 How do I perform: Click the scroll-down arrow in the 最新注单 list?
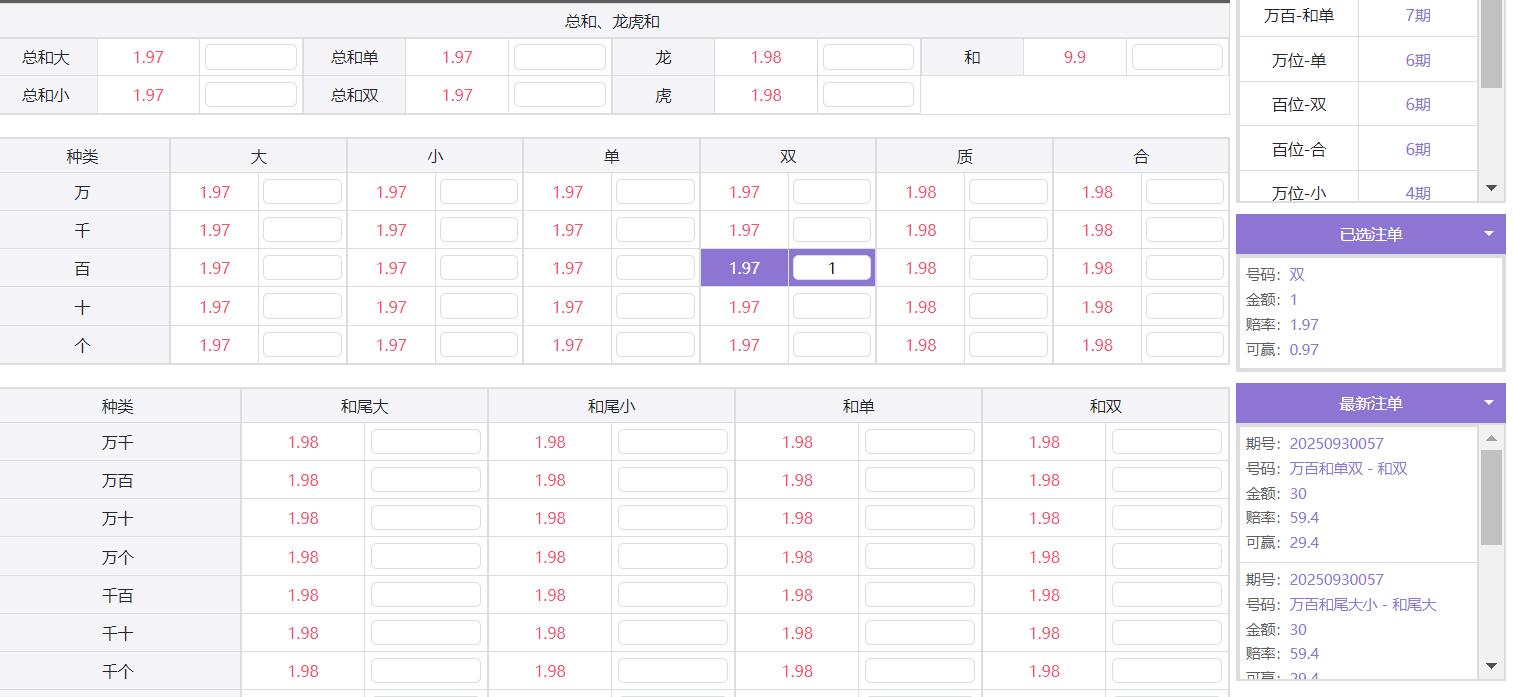(1491, 666)
